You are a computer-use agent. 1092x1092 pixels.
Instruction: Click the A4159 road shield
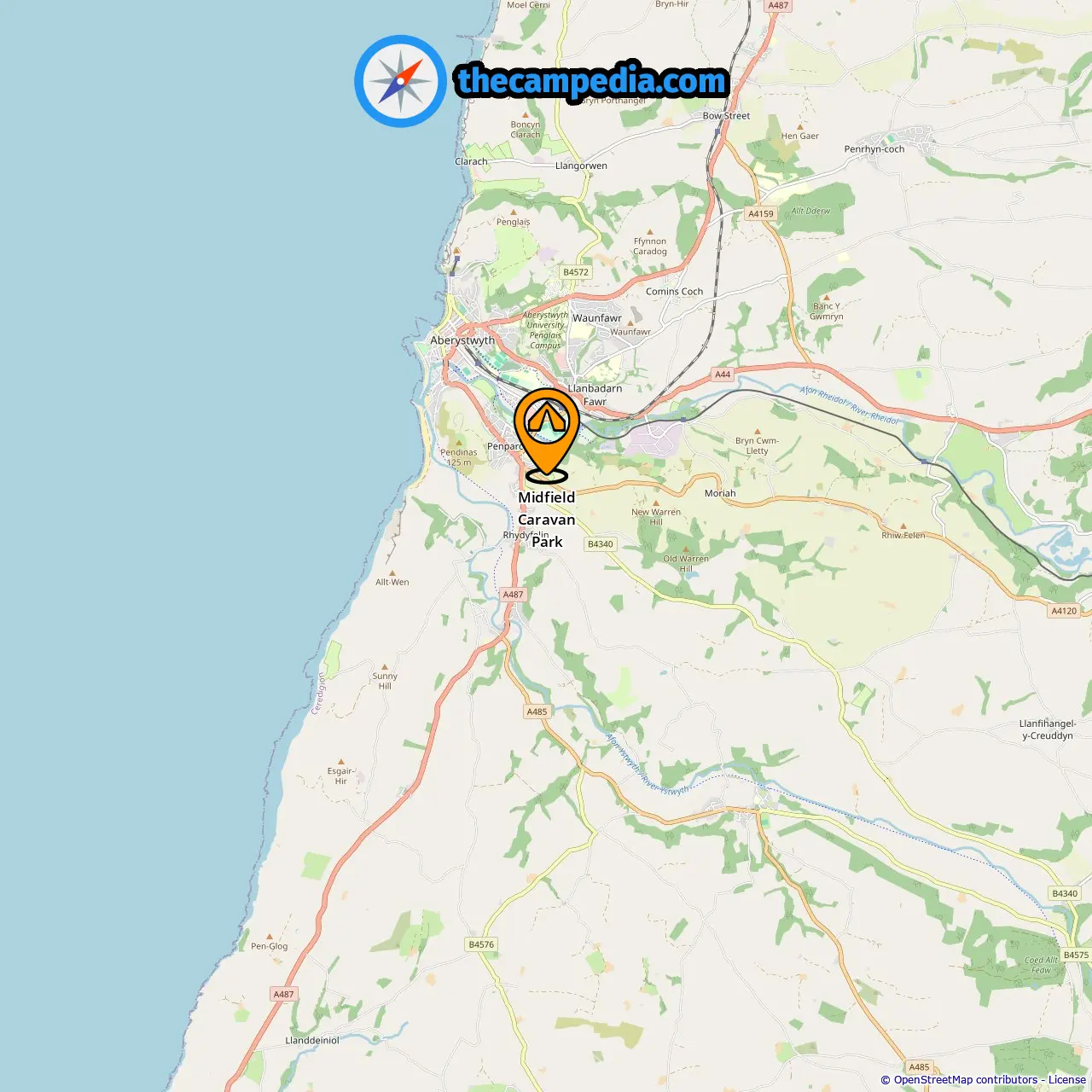tap(761, 214)
